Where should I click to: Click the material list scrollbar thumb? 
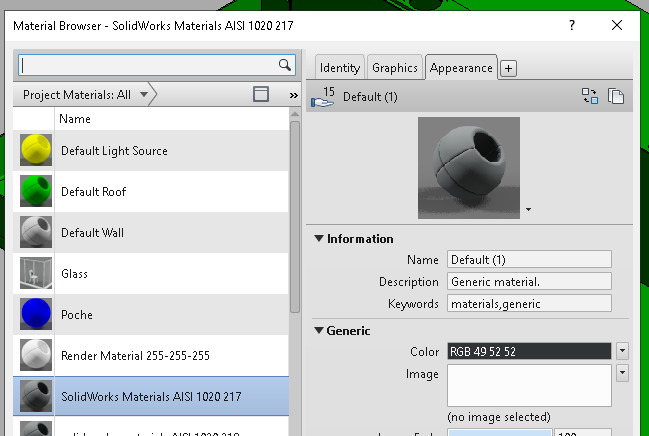click(295, 217)
